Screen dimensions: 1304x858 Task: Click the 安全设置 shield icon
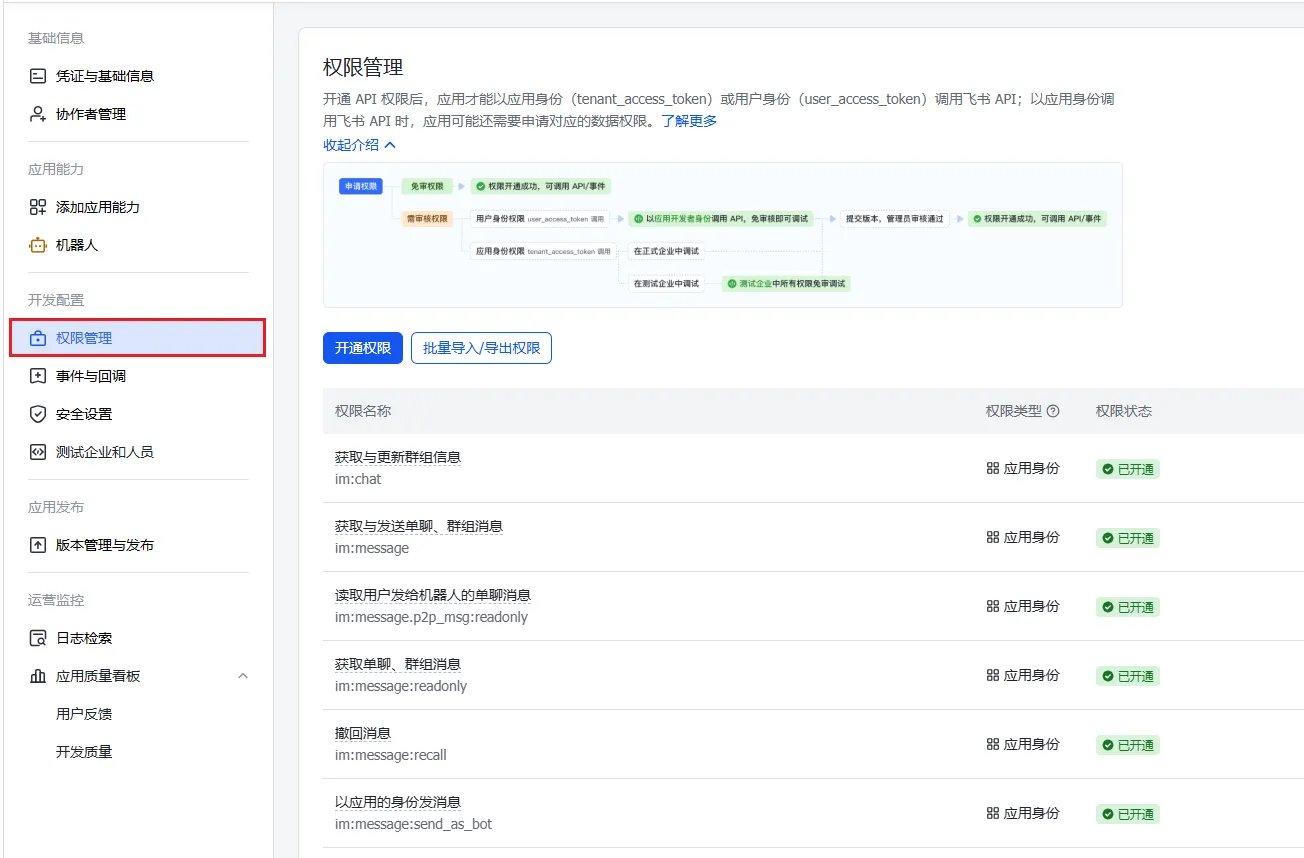pos(38,414)
